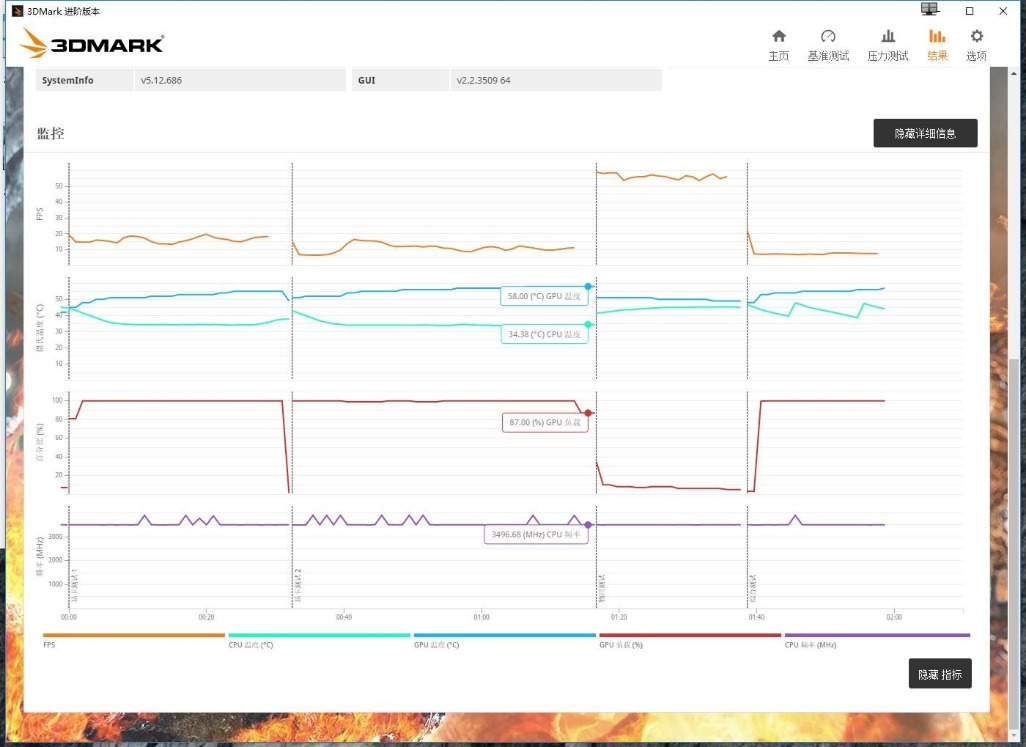1026x747 pixels.
Task: Open the 压力测试 stress test icon
Action: [x=888, y=35]
